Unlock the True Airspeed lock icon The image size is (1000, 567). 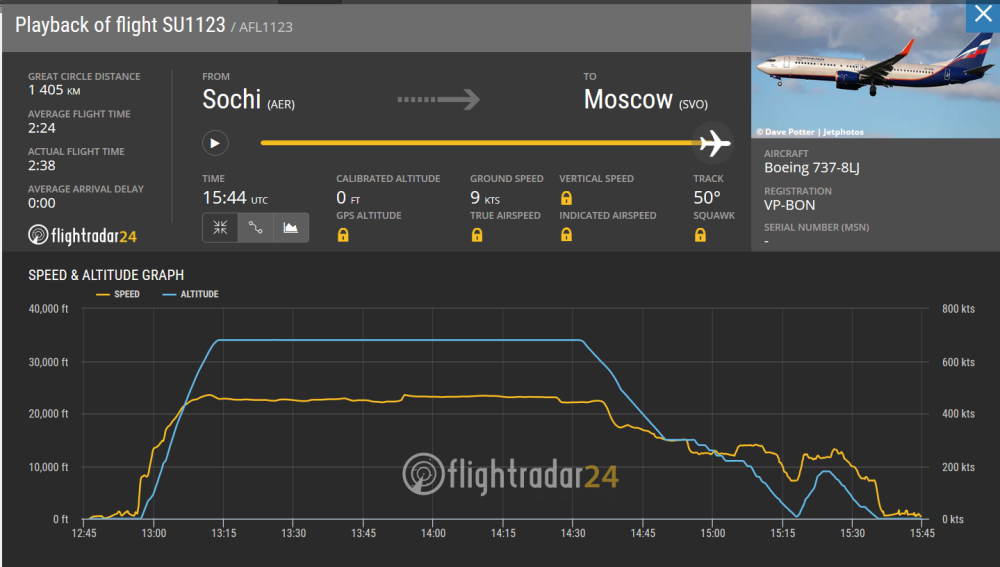(477, 235)
